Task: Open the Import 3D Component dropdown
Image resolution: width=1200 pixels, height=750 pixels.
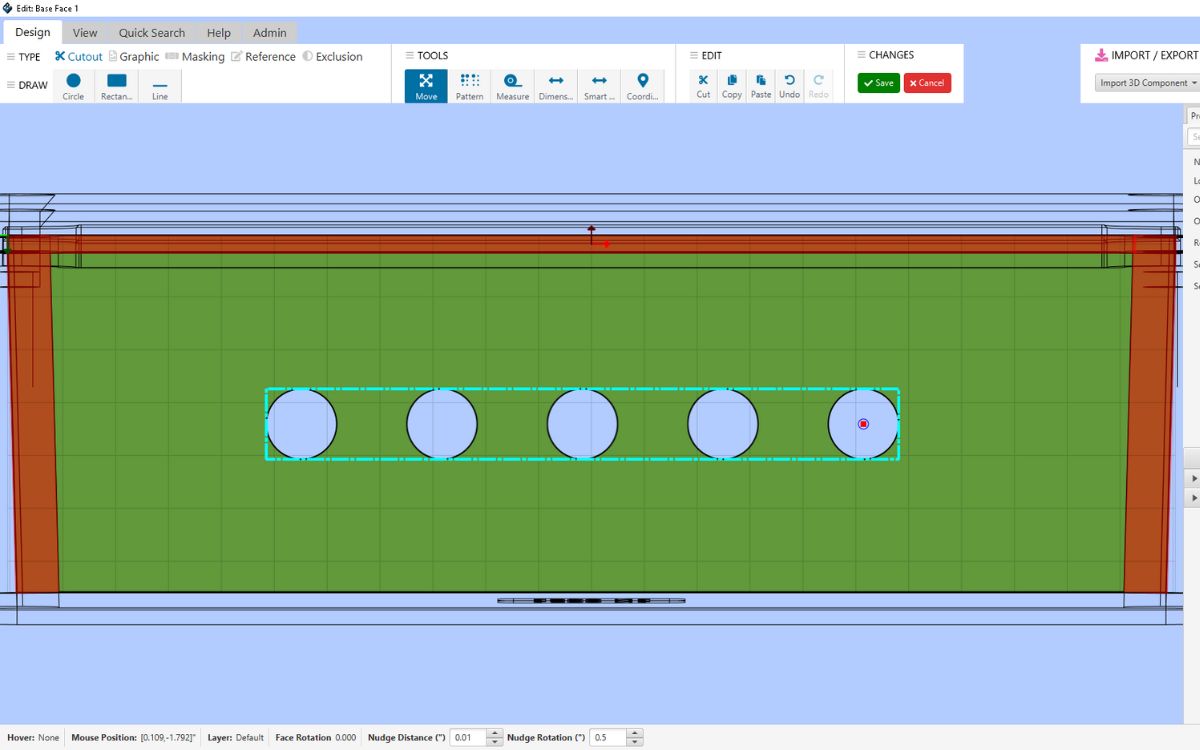Action: tap(1147, 83)
